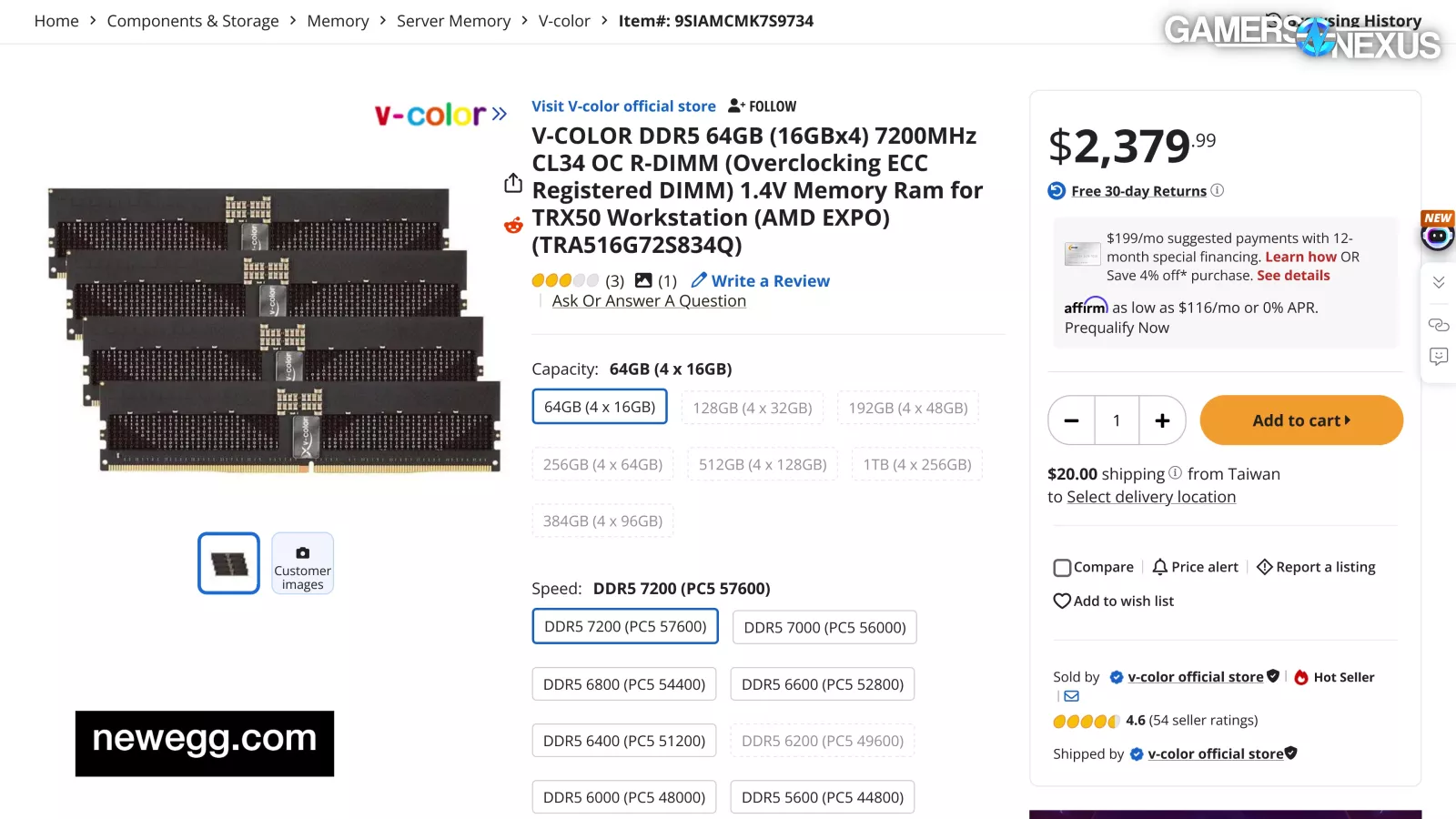This screenshot has width=1456, height=819.
Task: Select DDR5 7000 (PC5 56000) speed option
Action: pos(824,627)
